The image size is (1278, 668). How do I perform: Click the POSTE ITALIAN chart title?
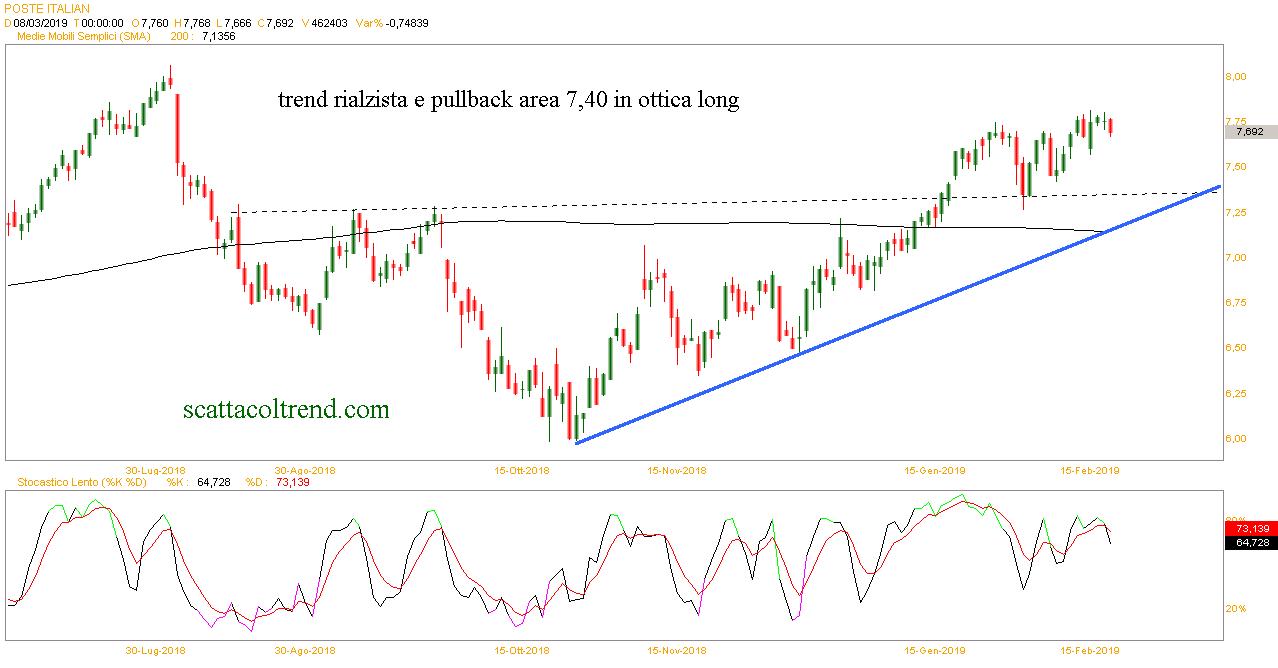[x=47, y=8]
